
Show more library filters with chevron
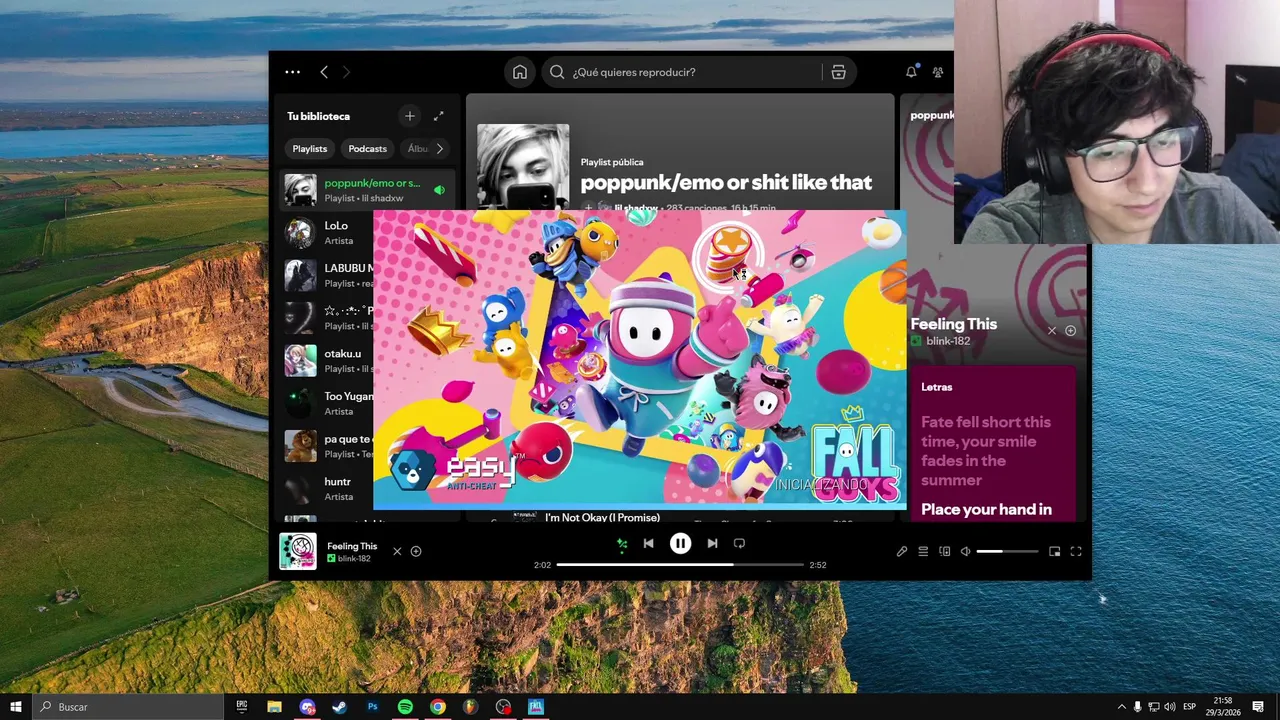[x=440, y=149]
